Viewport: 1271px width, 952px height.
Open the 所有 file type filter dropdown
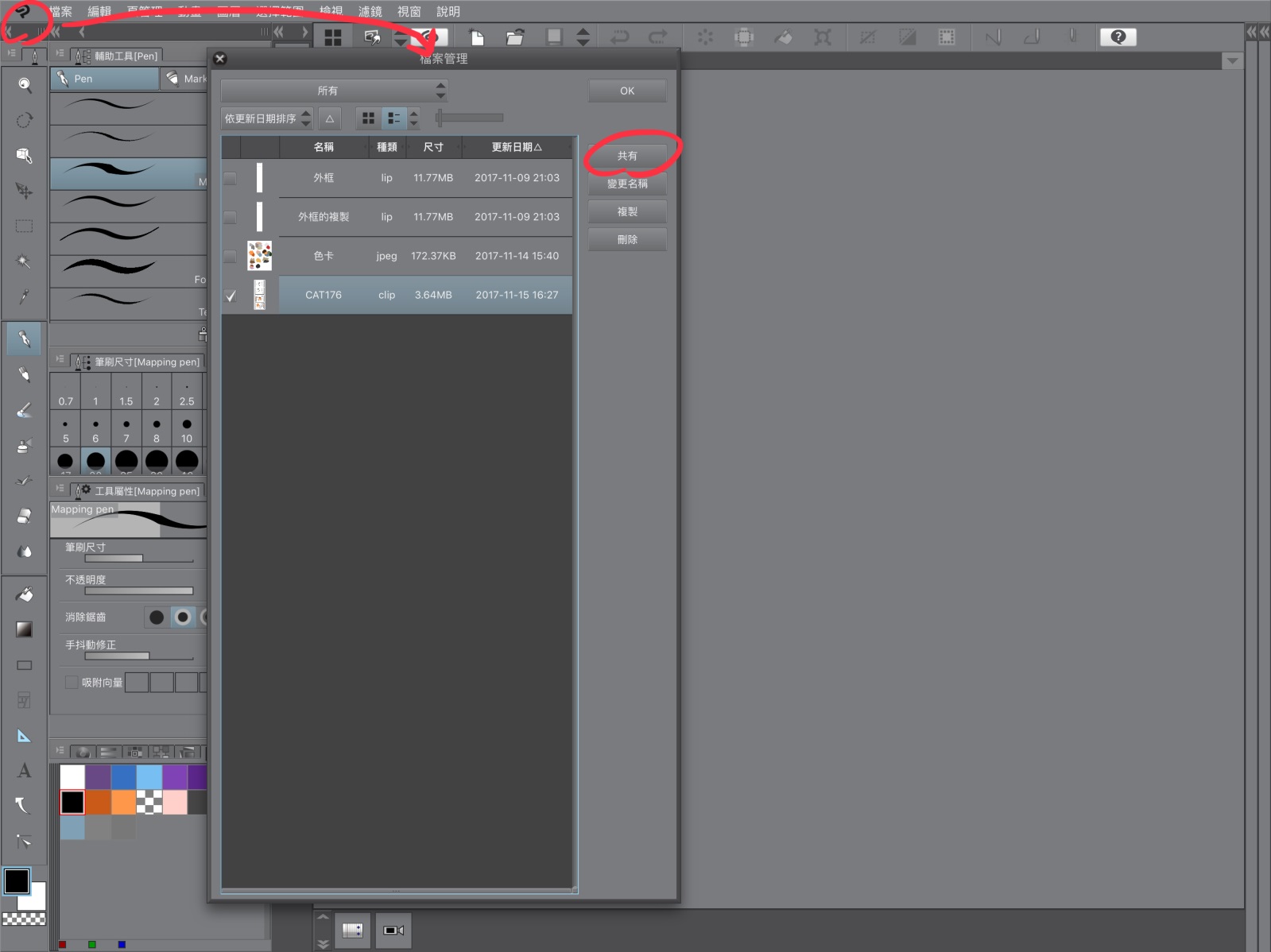(x=334, y=91)
